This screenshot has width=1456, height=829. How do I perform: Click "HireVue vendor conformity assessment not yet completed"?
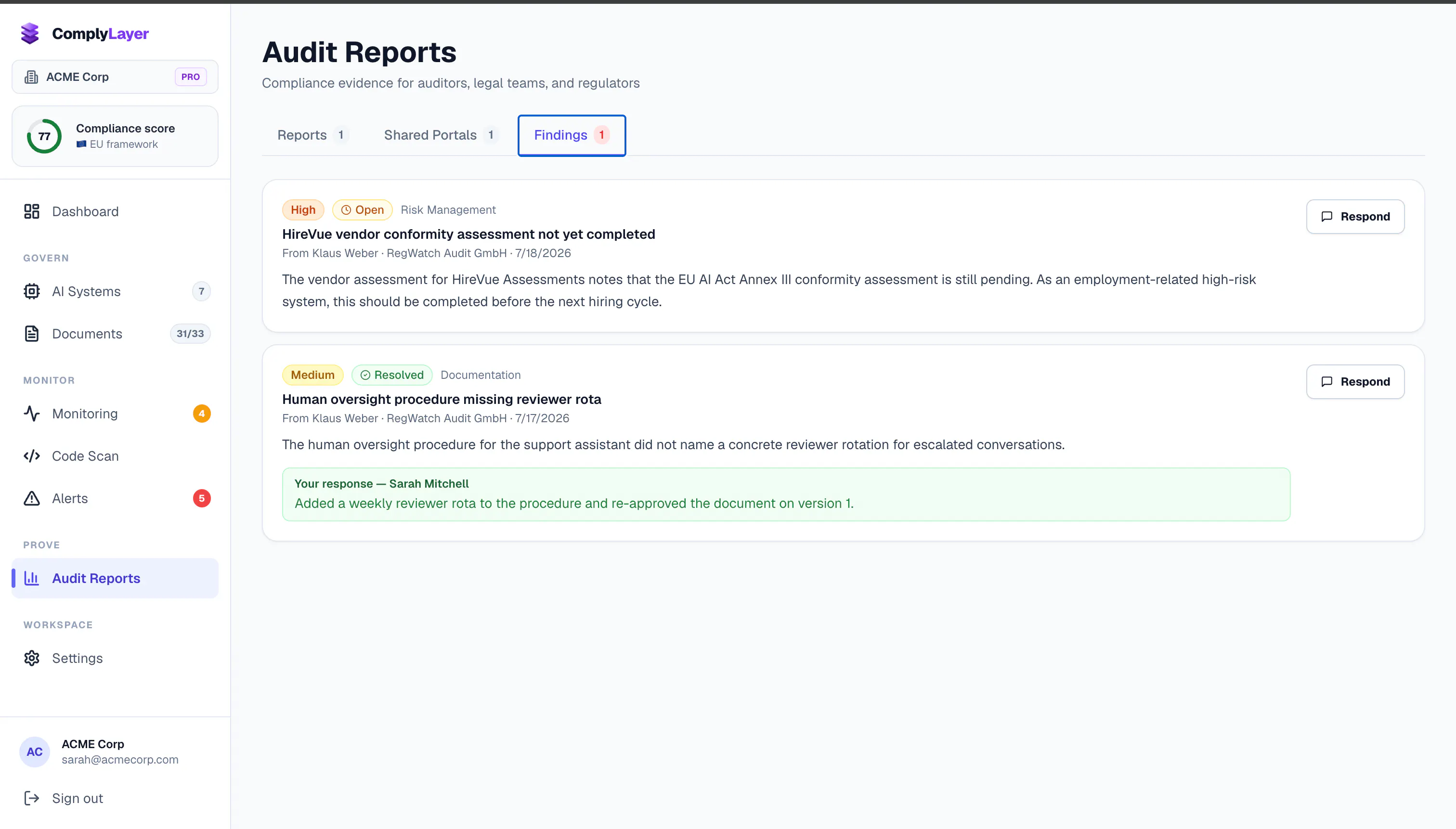click(x=468, y=234)
